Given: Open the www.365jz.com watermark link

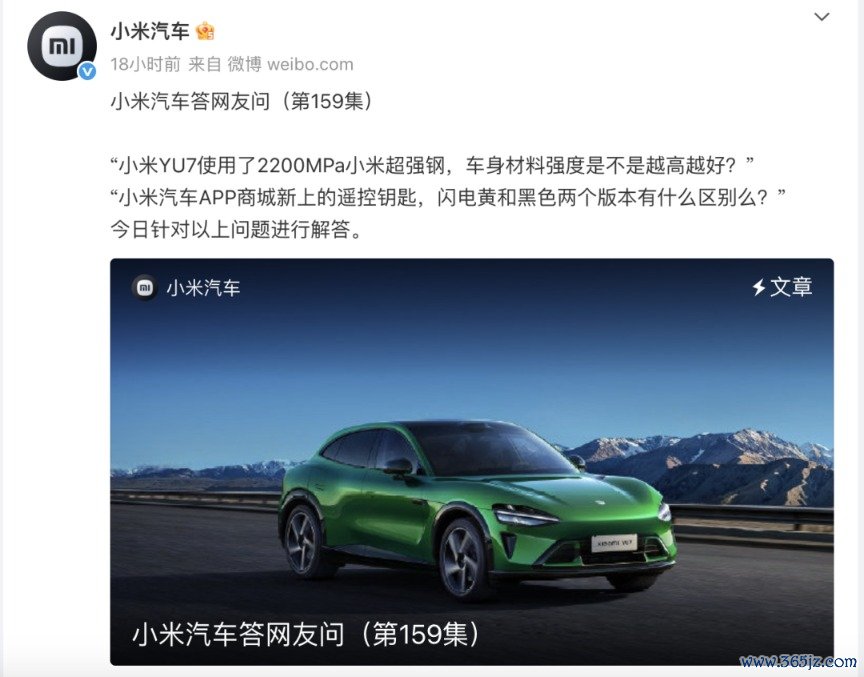Looking at the screenshot, I should click(x=798, y=662).
